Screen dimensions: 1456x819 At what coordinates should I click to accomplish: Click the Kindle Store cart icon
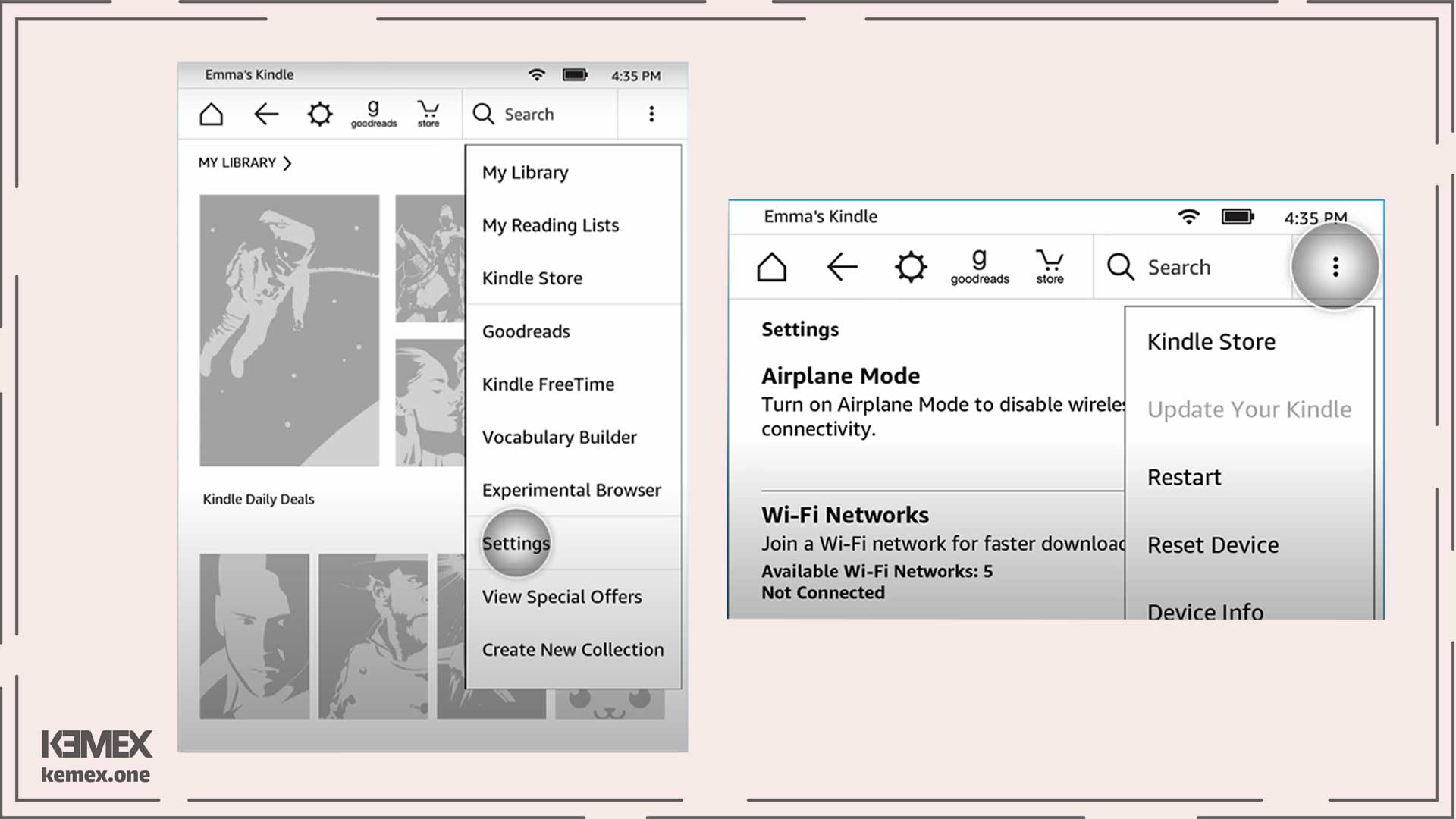pyautogui.click(x=426, y=112)
